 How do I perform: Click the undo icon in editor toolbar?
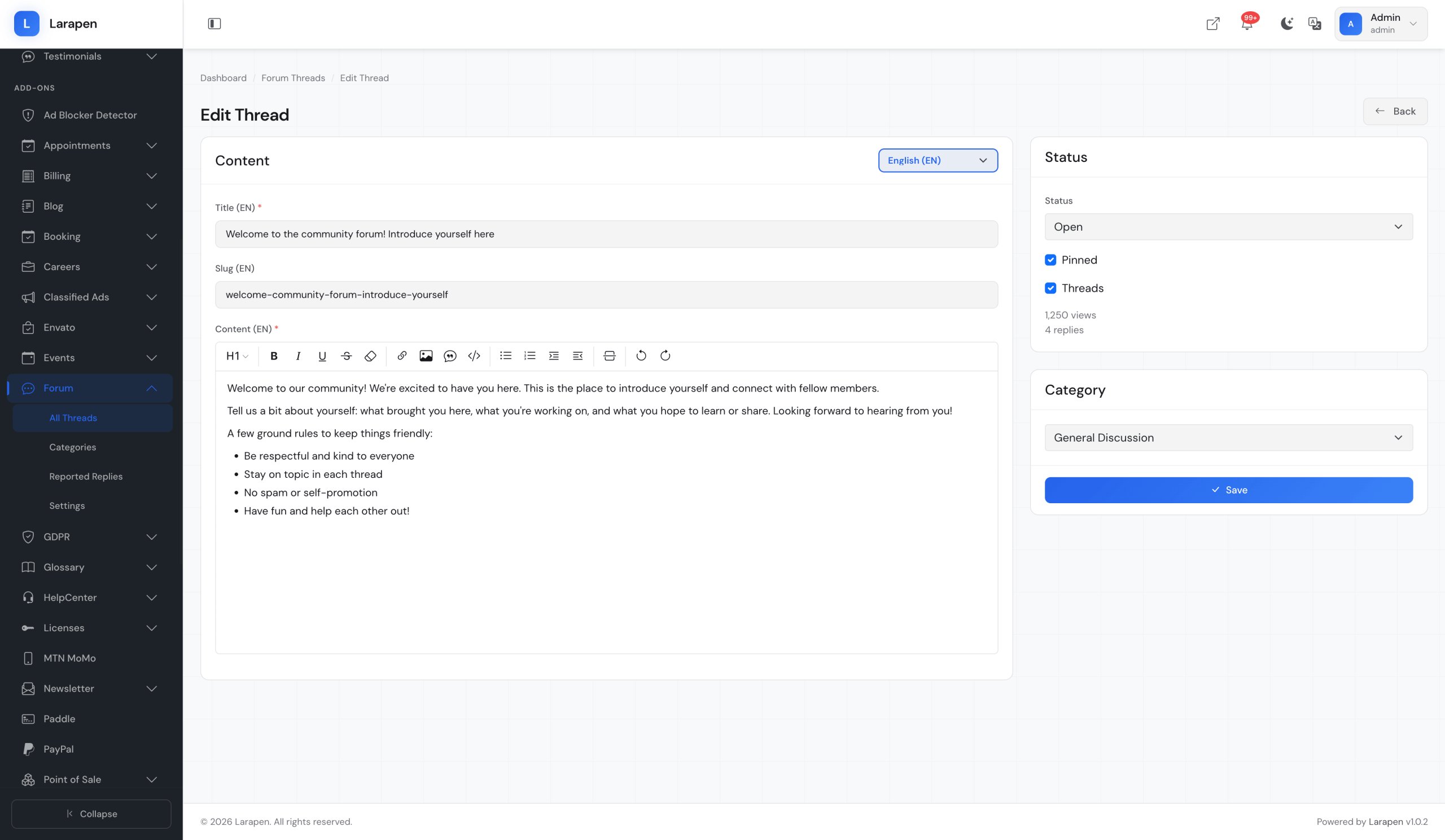tap(641, 356)
